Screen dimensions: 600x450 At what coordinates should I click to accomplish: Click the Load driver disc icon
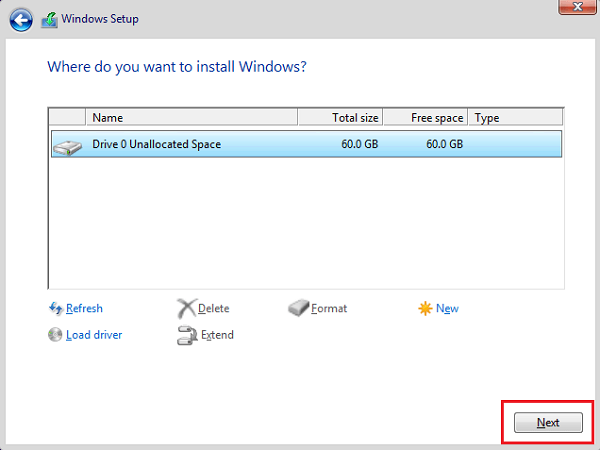click(56, 335)
